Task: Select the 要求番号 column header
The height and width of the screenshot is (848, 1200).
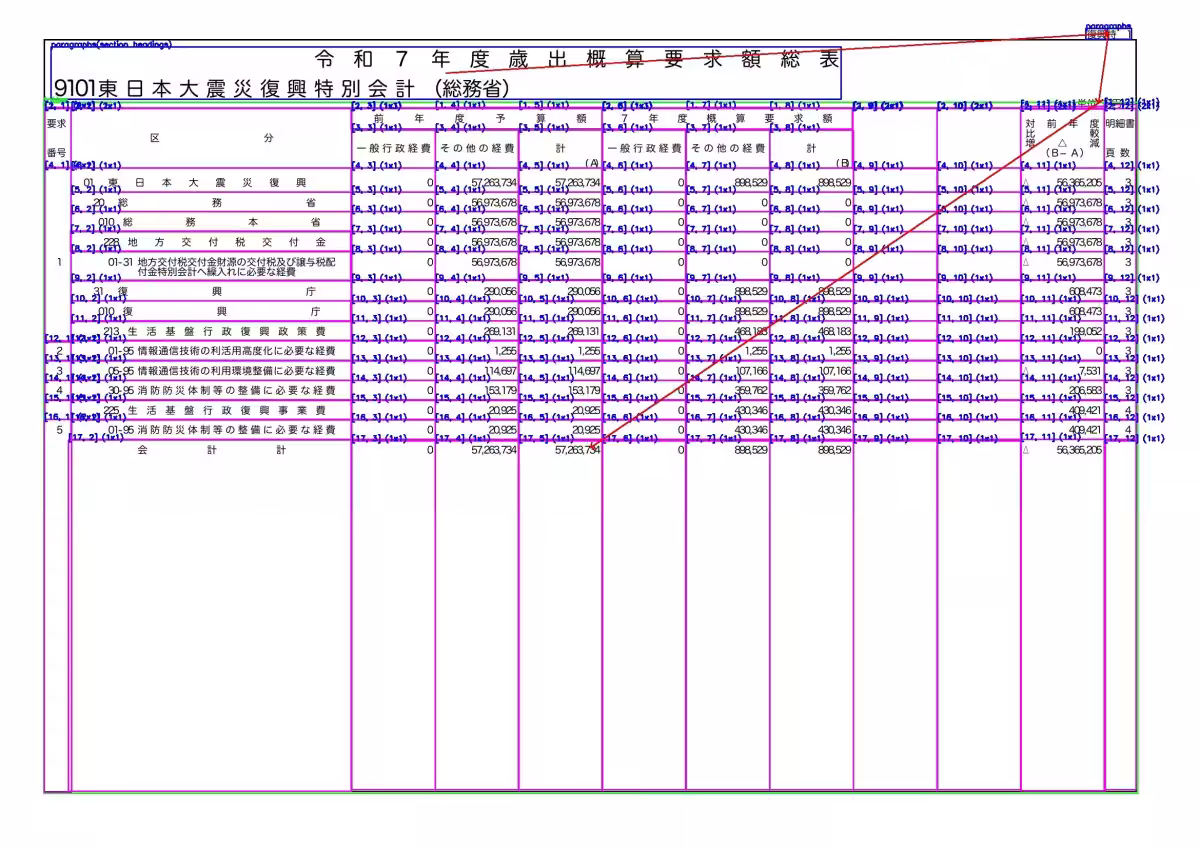Action: [x=56, y=137]
